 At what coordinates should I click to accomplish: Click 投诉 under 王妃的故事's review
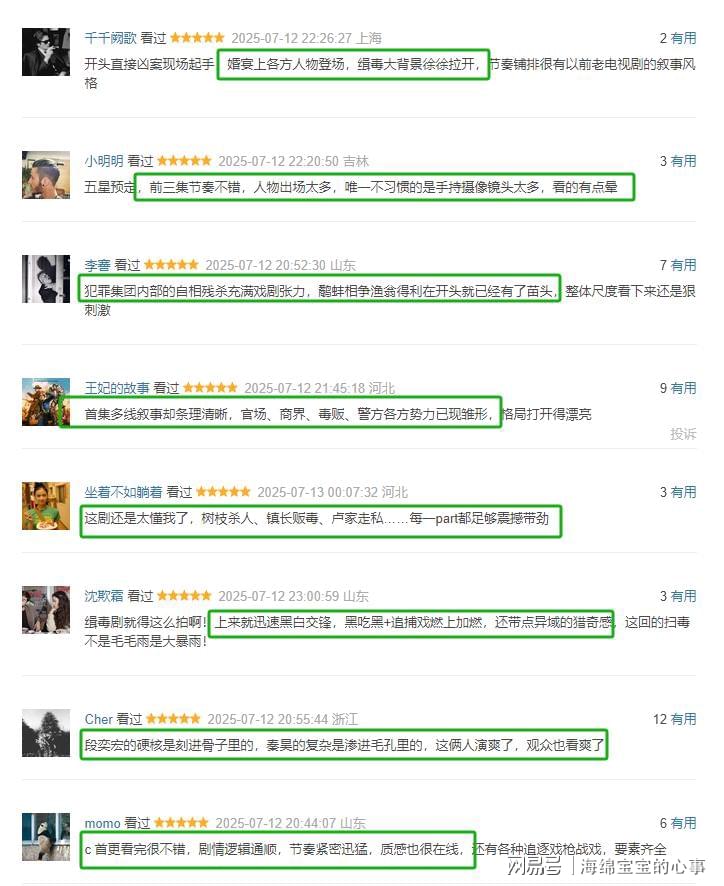click(683, 434)
